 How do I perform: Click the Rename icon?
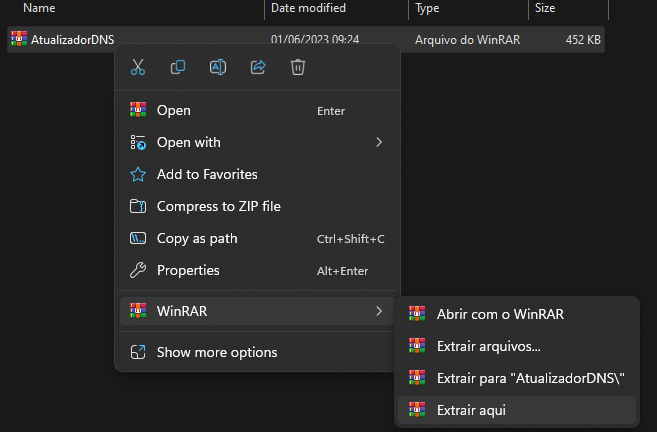[218, 67]
